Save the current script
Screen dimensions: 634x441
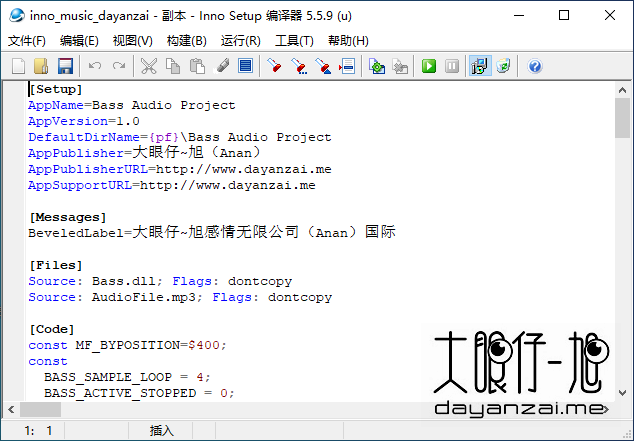pos(65,66)
